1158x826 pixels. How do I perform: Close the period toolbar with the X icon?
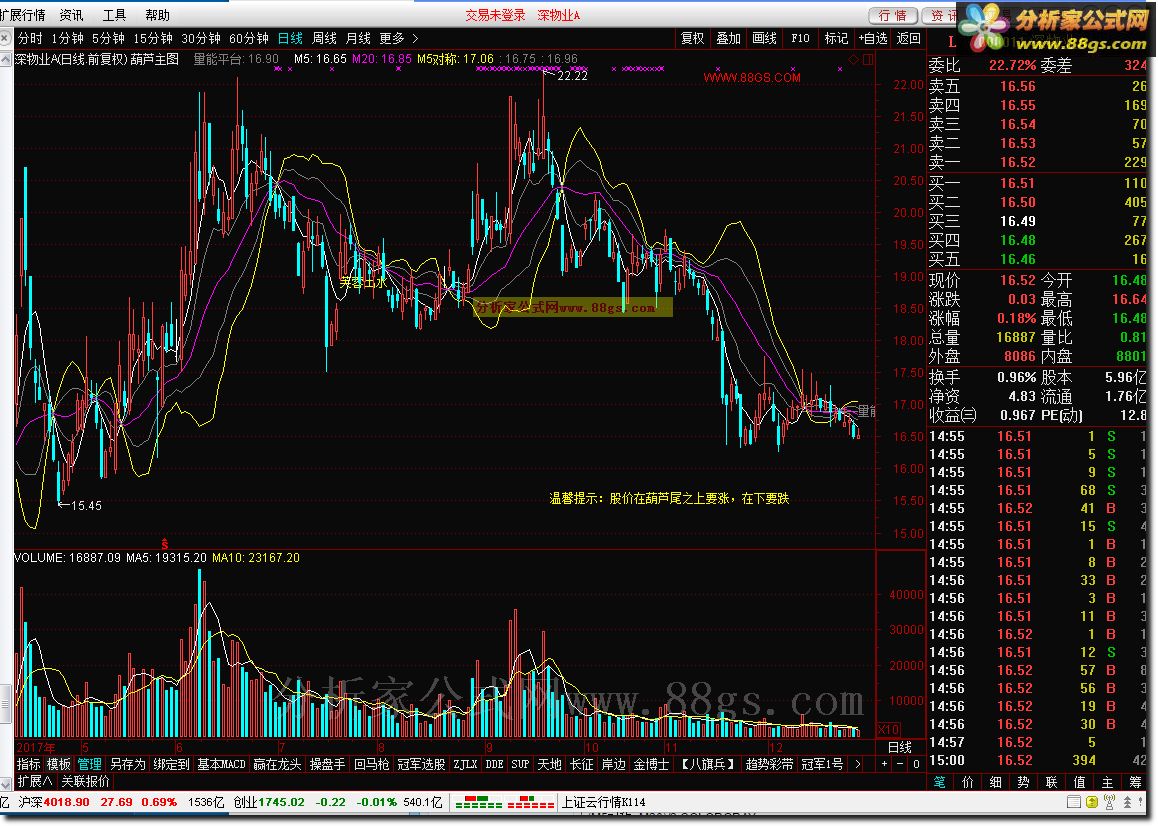click(6, 38)
